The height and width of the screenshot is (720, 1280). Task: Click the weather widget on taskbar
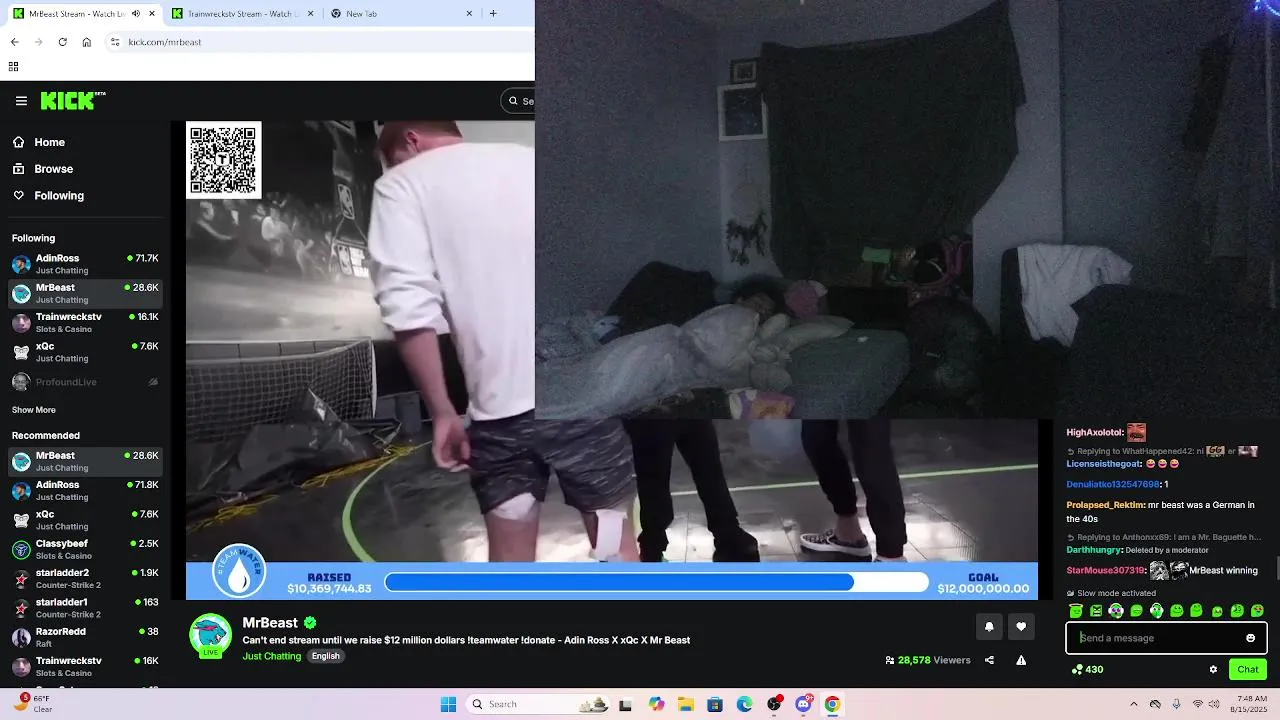(32, 704)
